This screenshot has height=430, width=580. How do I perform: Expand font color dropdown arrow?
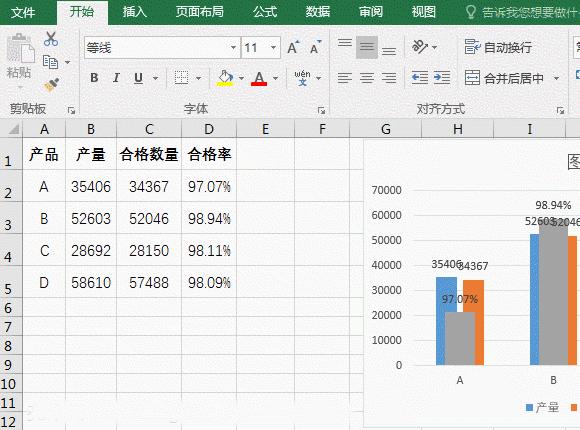(x=275, y=78)
